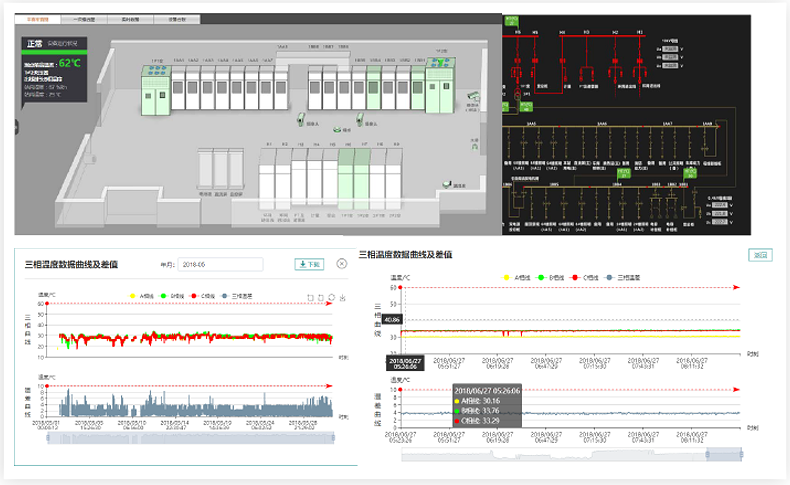Click the refresh icon on left chart toolbar
This screenshot has width=790, height=485.
[331, 297]
